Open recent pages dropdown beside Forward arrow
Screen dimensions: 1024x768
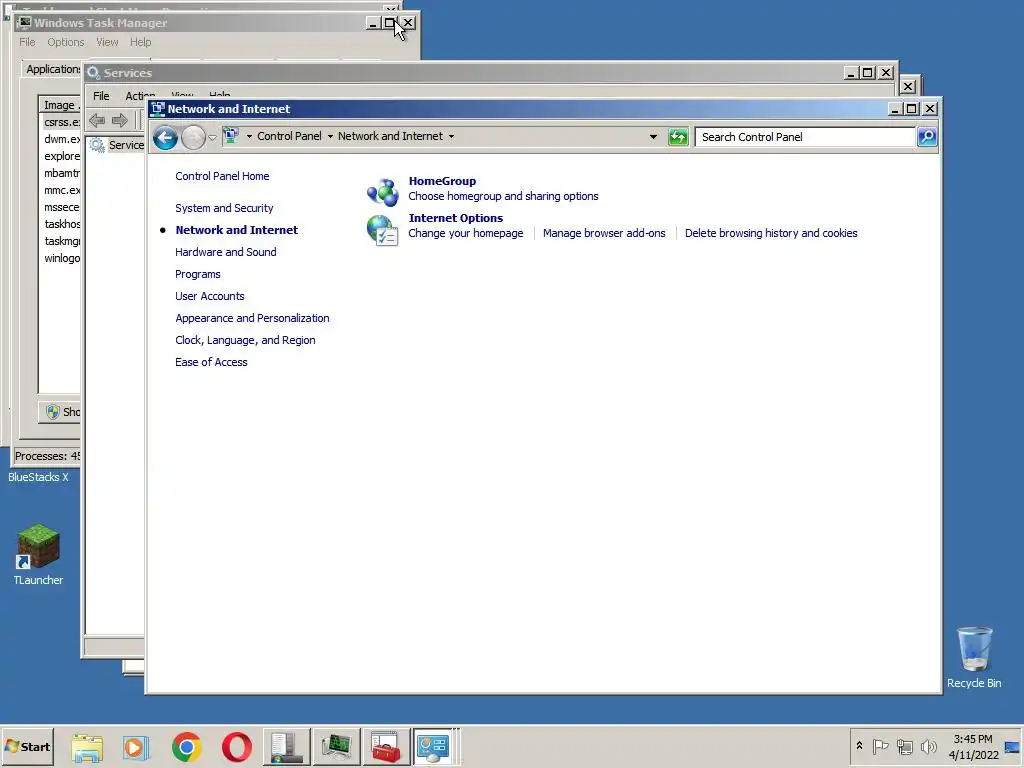212,137
